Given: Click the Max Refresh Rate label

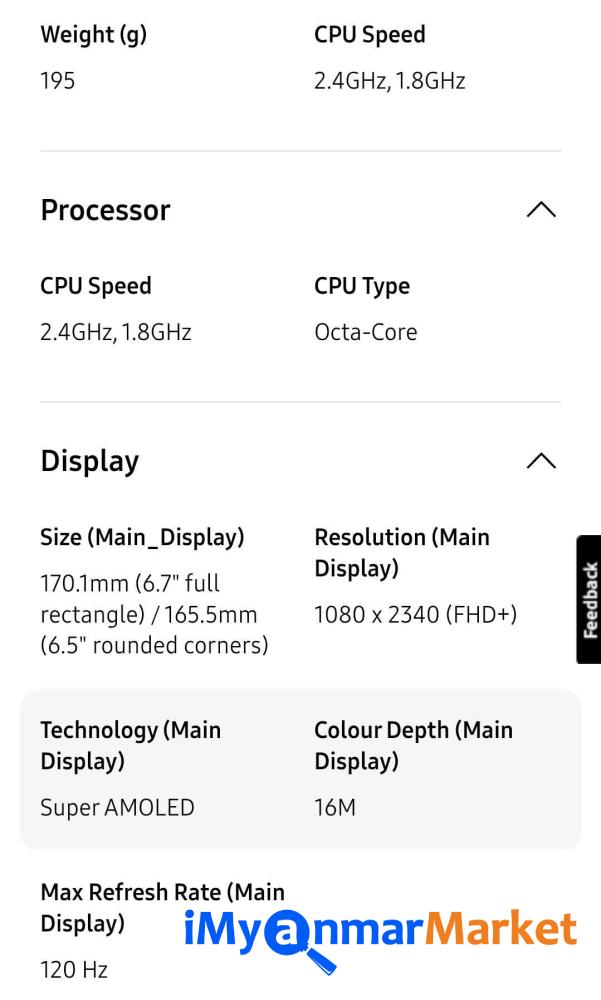Looking at the screenshot, I should (162, 892).
